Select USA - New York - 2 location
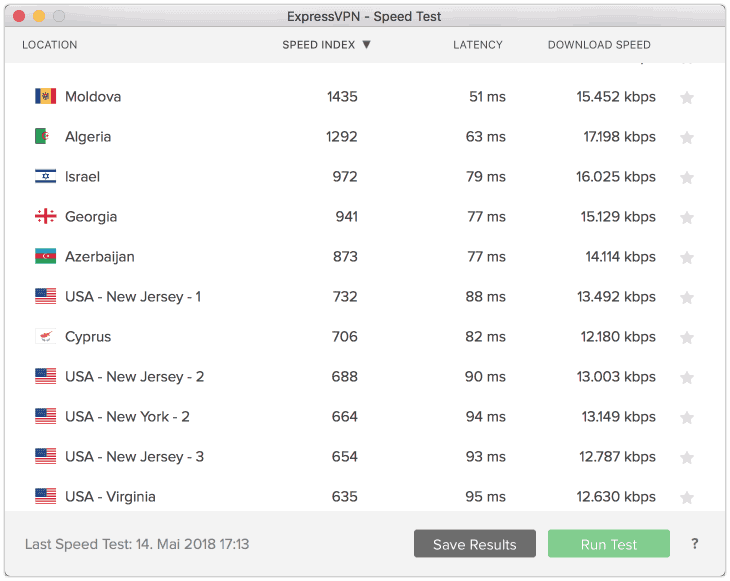730x581 pixels. click(x=127, y=417)
